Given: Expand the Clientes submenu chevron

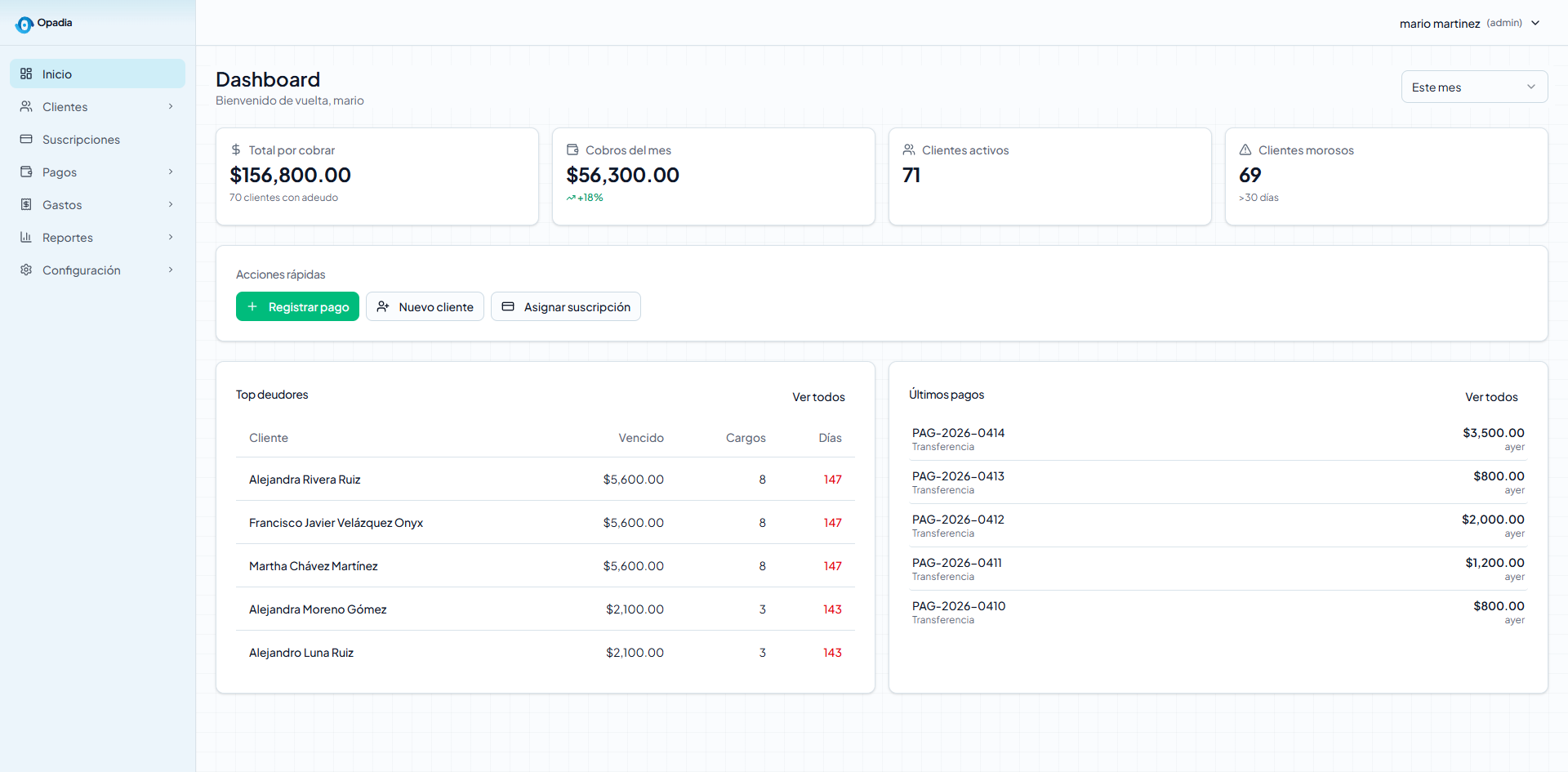Looking at the screenshot, I should point(171,106).
